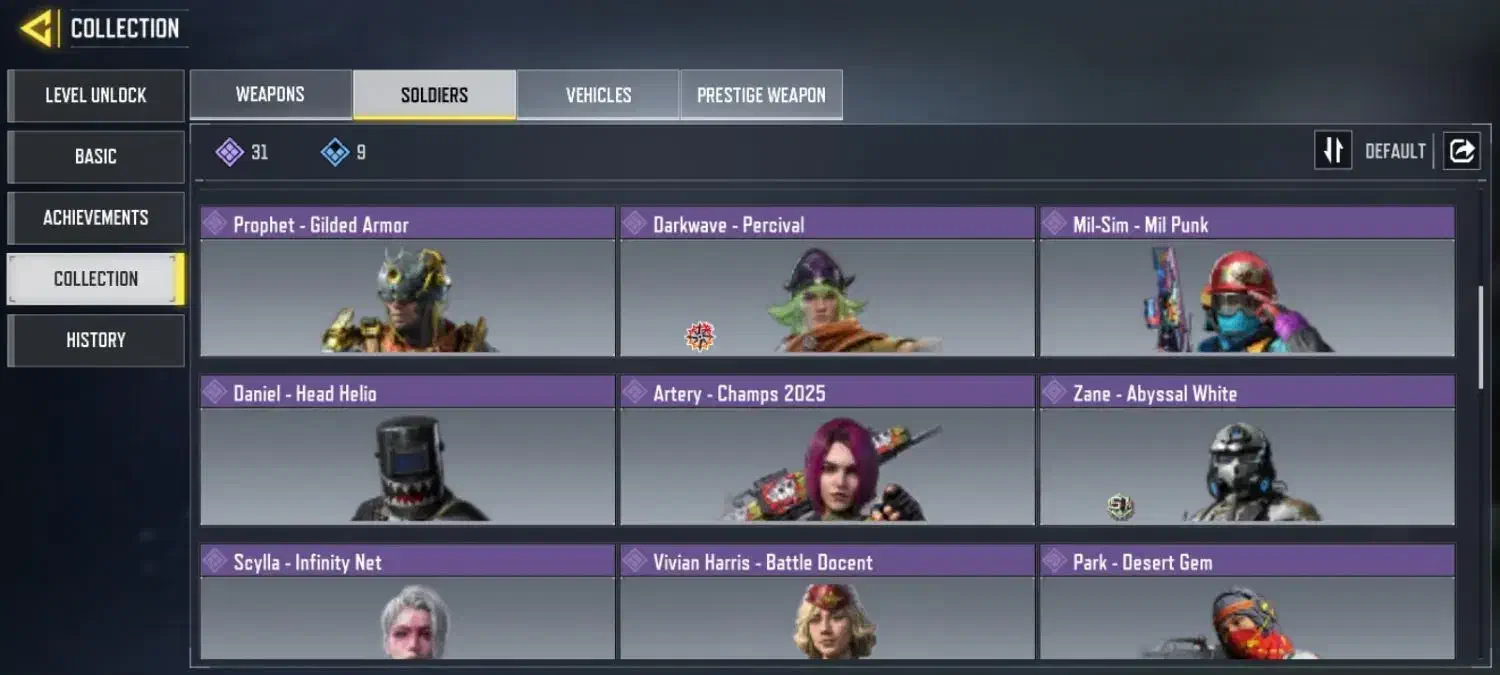Select the Artery - Champs 2025 skin
1500x675 pixels.
click(x=827, y=450)
